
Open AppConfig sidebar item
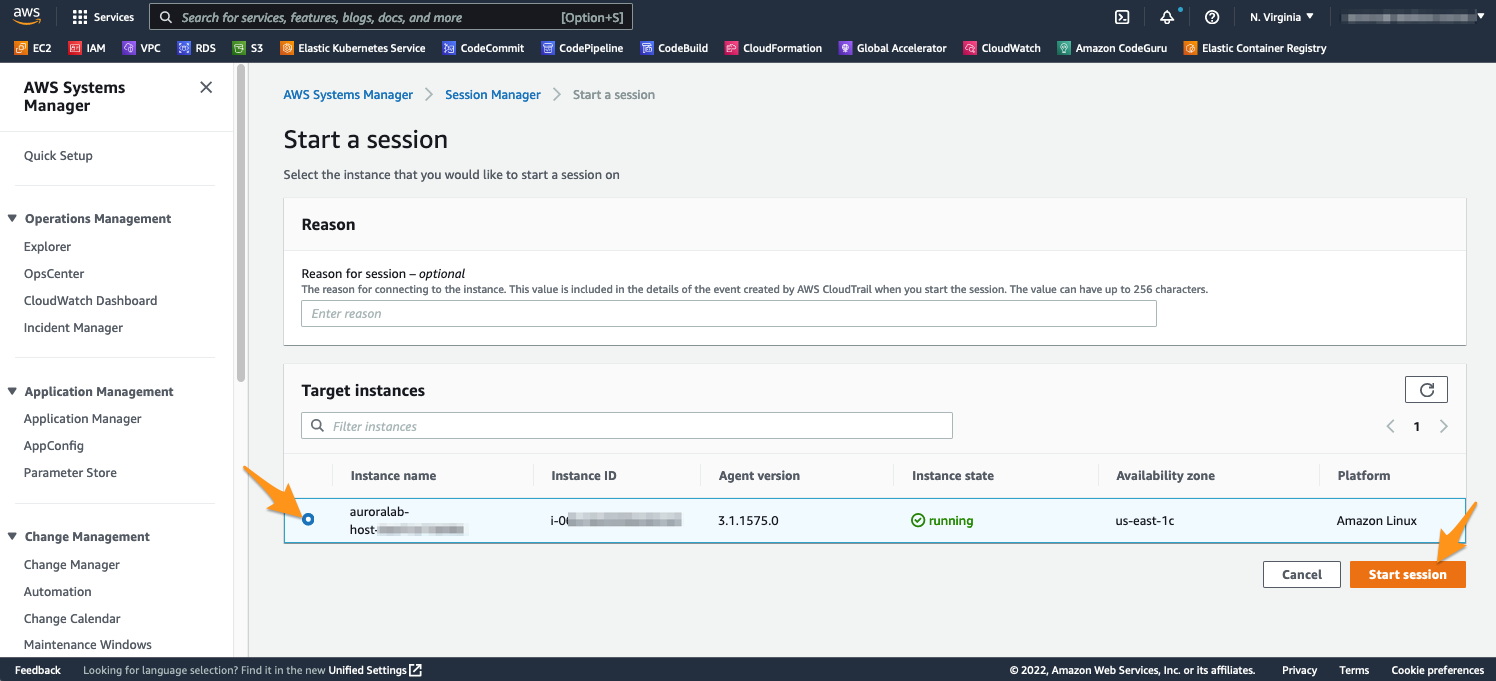point(54,446)
